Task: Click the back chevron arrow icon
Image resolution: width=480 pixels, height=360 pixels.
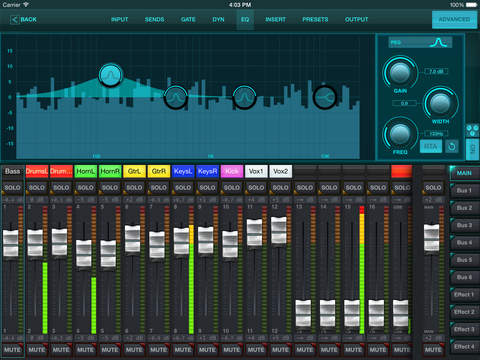Action: coord(14,20)
